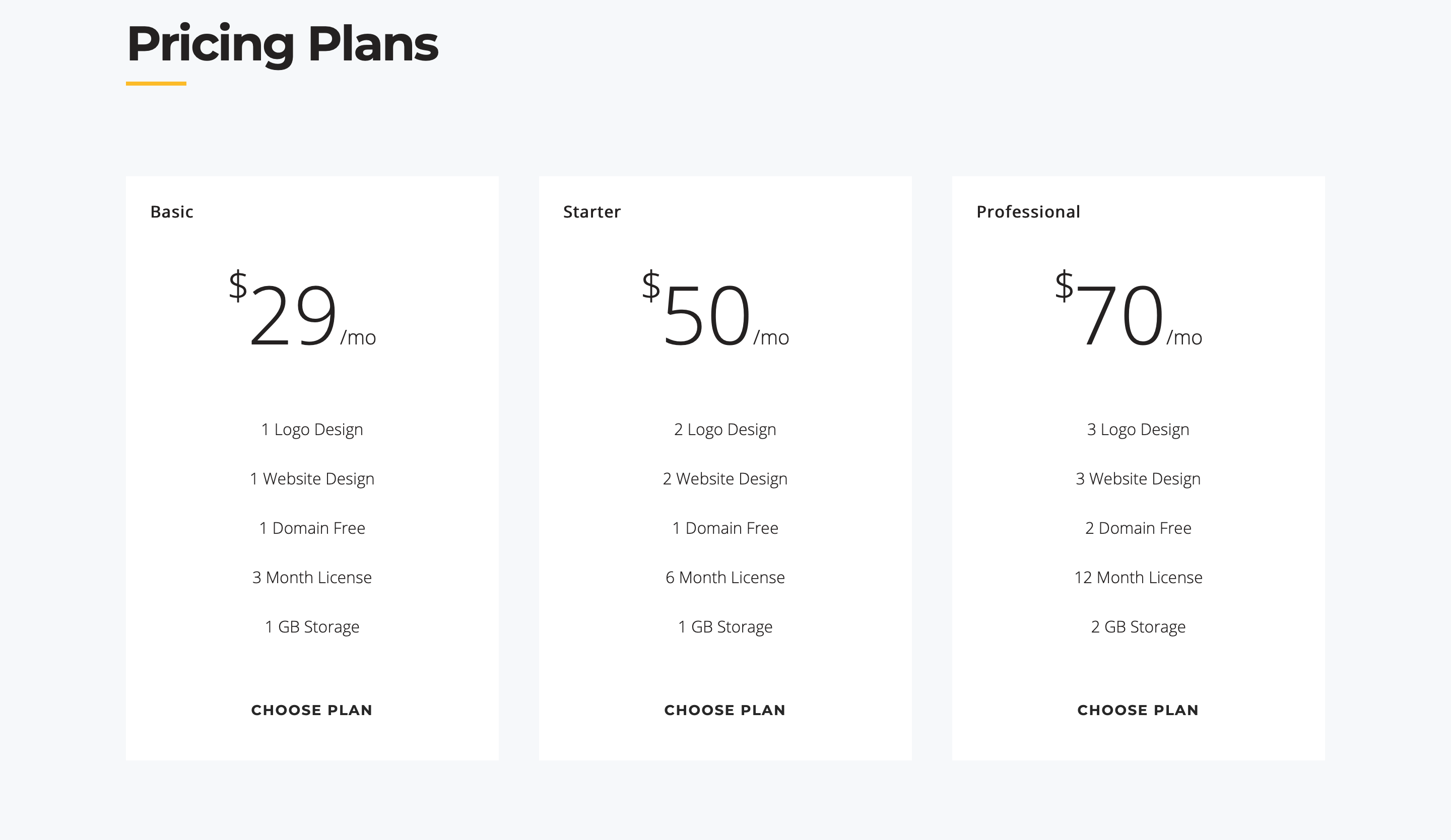Click the 12 Month License feature line
This screenshot has width=1451, height=840.
[x=1138, y=577]
